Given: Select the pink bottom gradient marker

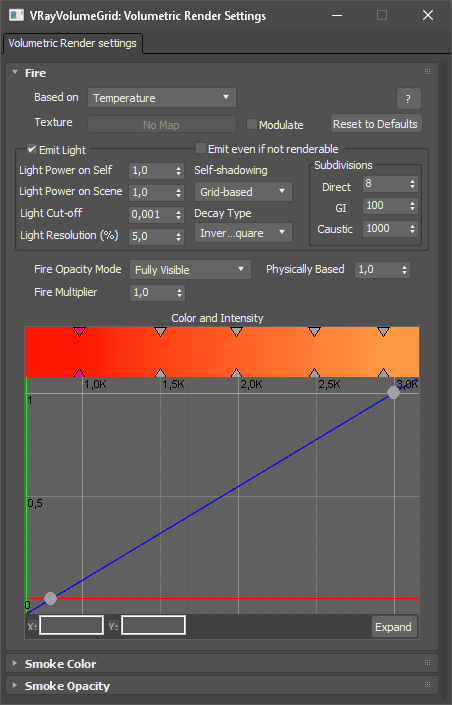Looking at the screenshot, I should pos(79,373).
